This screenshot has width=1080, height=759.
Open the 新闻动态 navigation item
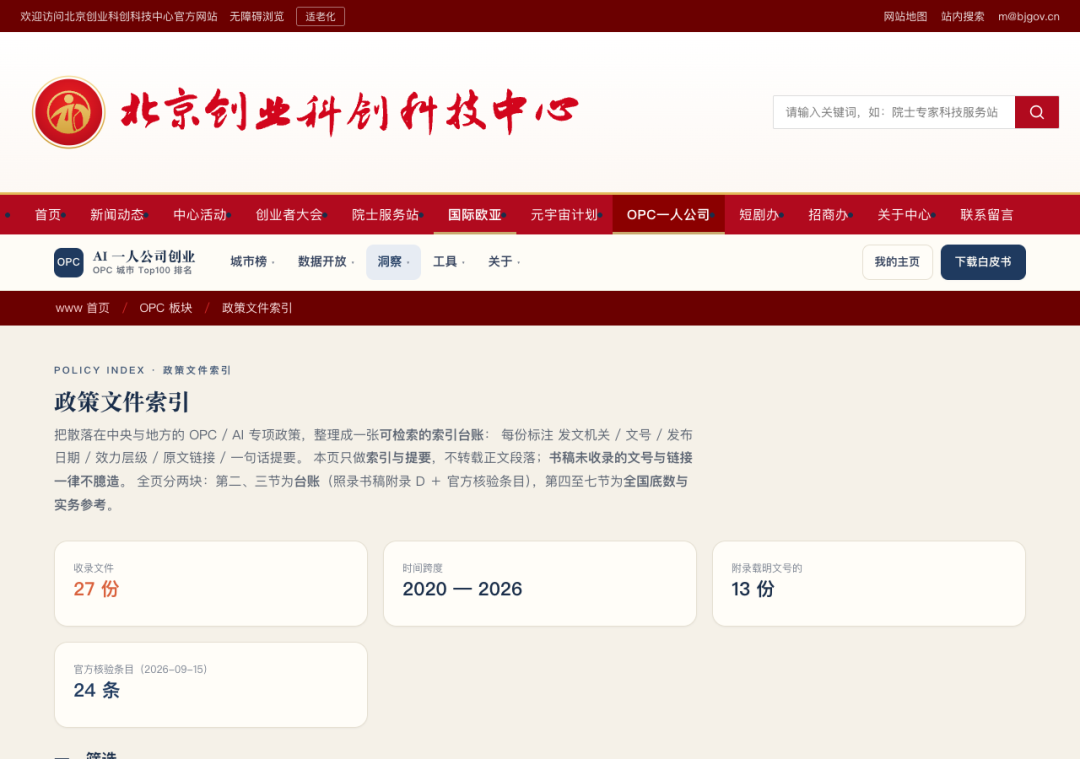pos(117,215)
